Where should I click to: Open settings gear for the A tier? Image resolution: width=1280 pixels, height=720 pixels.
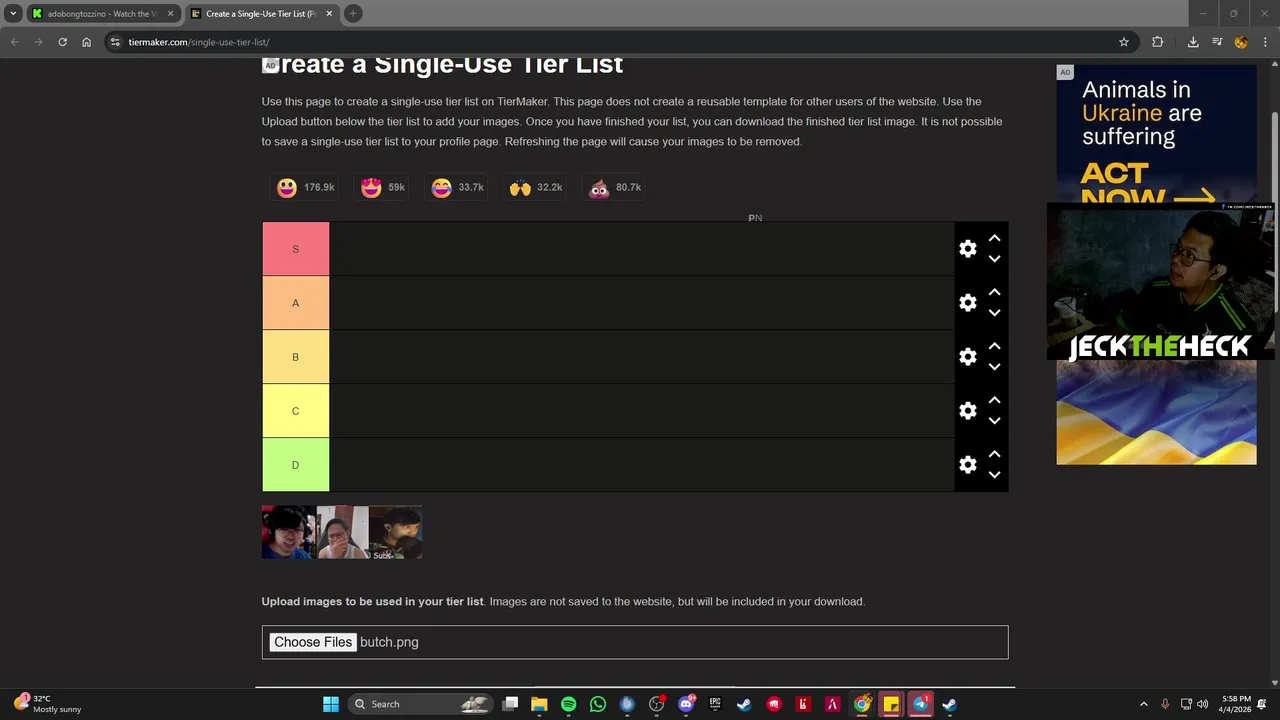pyautogui.click(x=967, y=303)
